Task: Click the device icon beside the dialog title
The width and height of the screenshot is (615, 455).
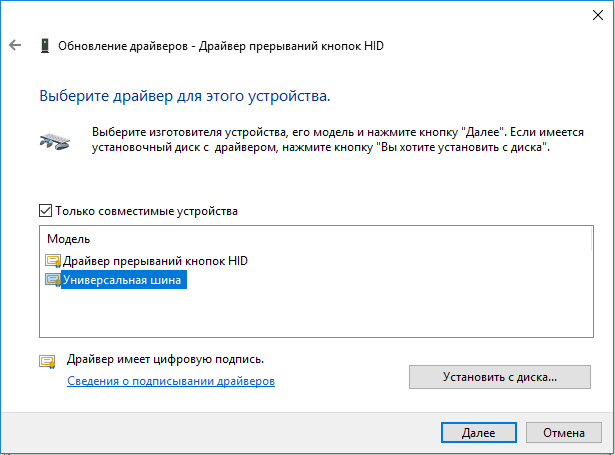Action: (x=45, y=46)
